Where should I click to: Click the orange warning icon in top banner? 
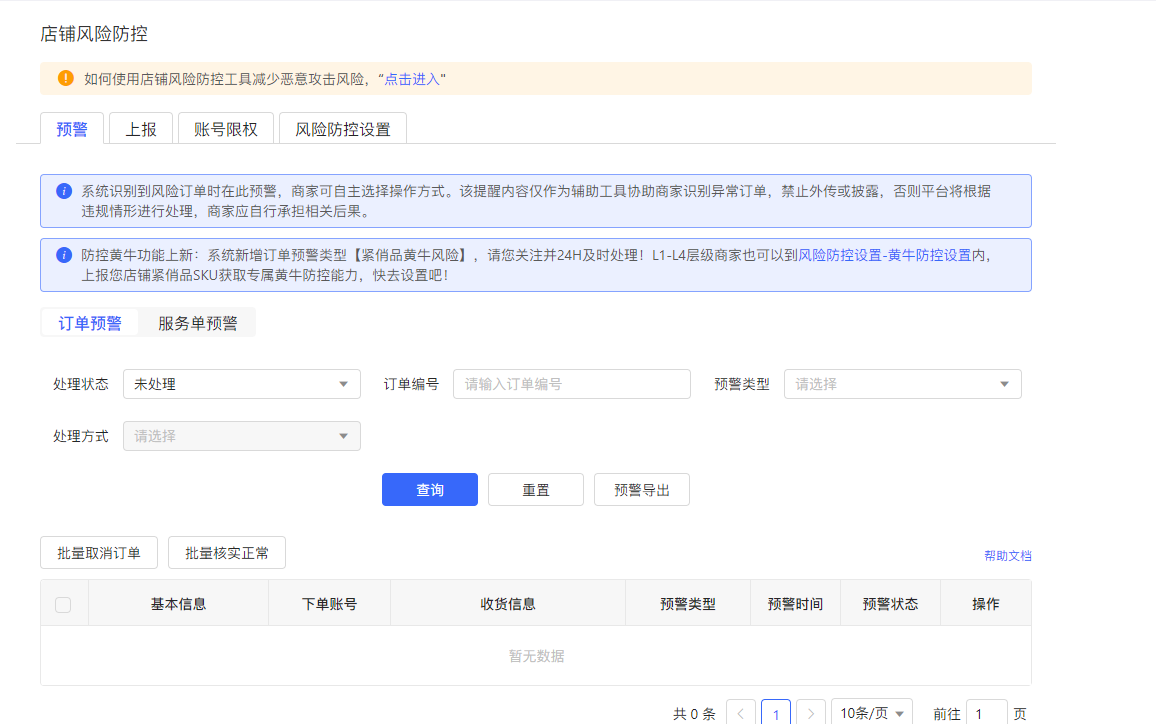pos(66,78)
